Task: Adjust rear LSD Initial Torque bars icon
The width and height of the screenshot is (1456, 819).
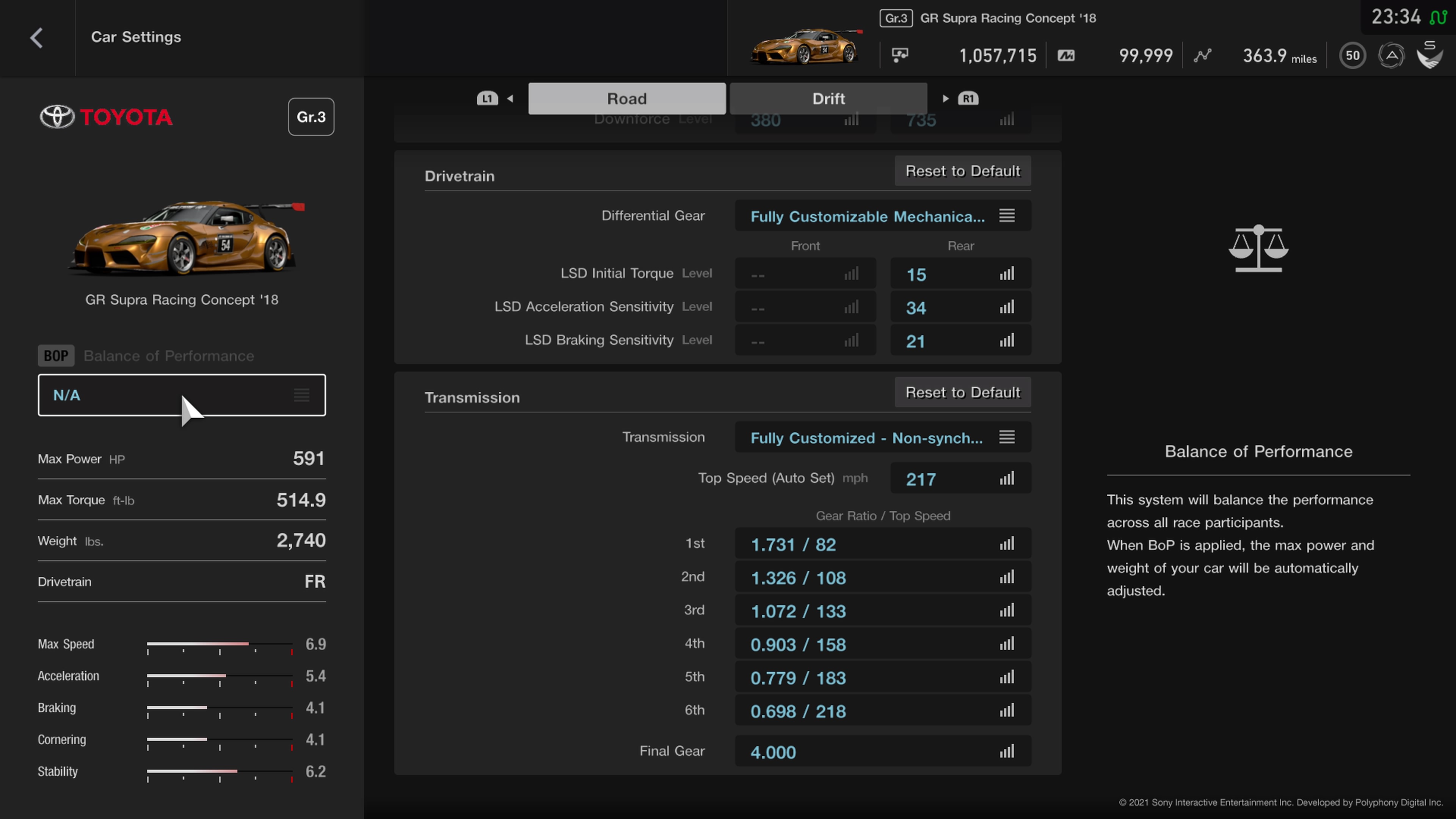Action: (1007, 273)
